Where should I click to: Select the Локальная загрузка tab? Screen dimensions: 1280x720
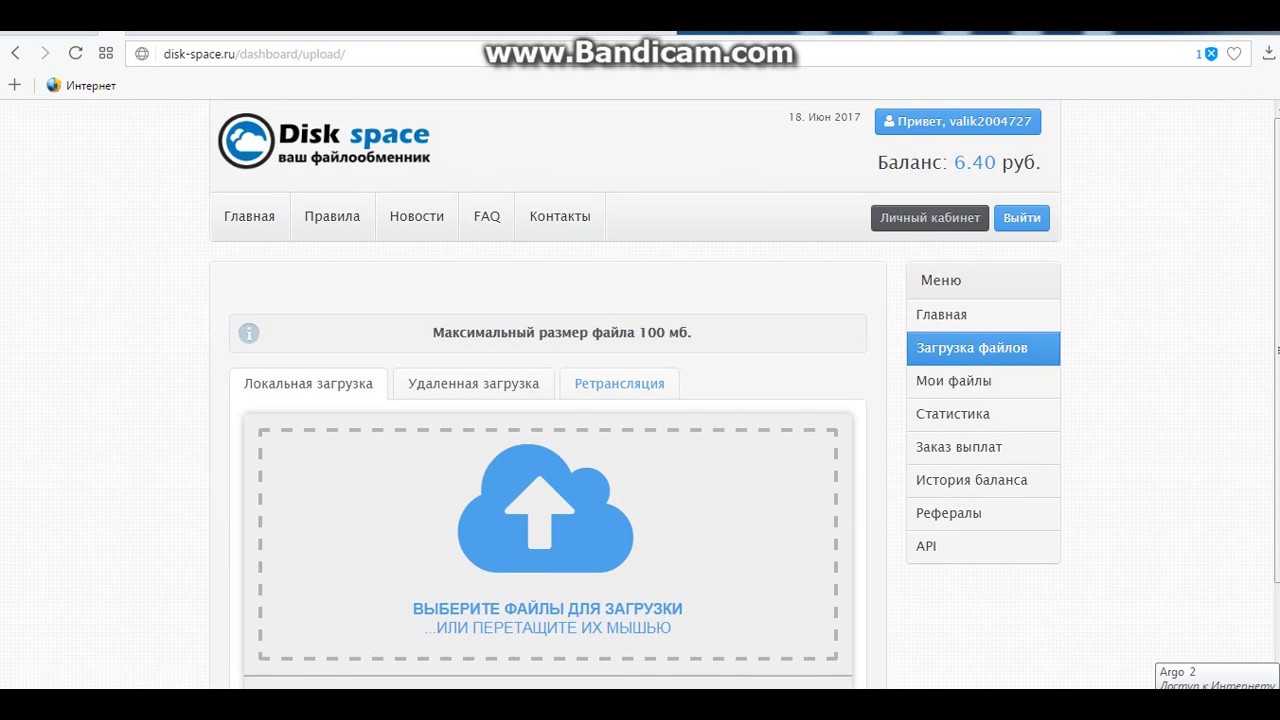point(308,384)
